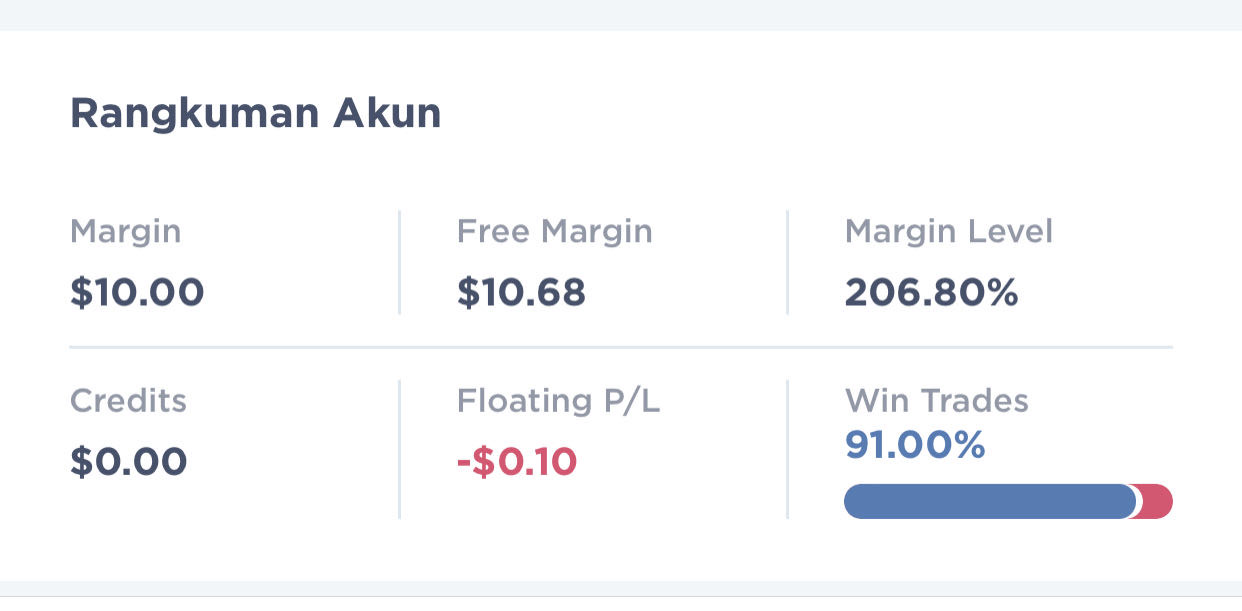Click the Rangkuman Akun heading
This screenshot has height=611, width=1242.
(x=255, y=114)
